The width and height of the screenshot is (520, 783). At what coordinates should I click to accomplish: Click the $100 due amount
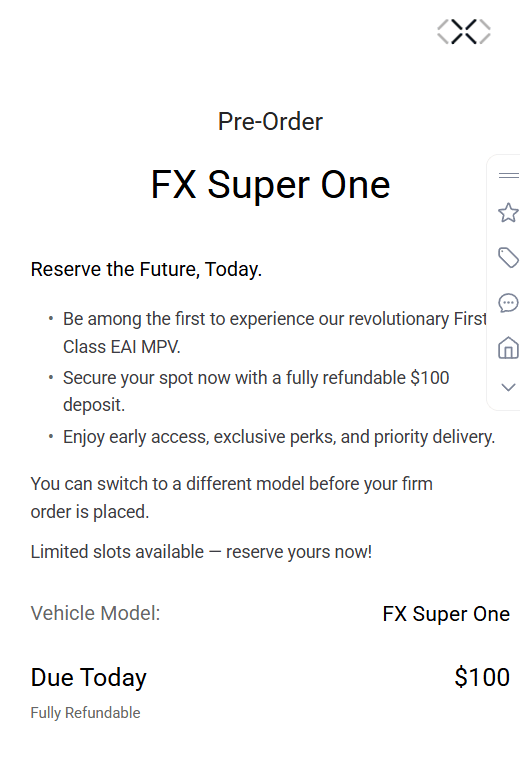tap(482, 678)
